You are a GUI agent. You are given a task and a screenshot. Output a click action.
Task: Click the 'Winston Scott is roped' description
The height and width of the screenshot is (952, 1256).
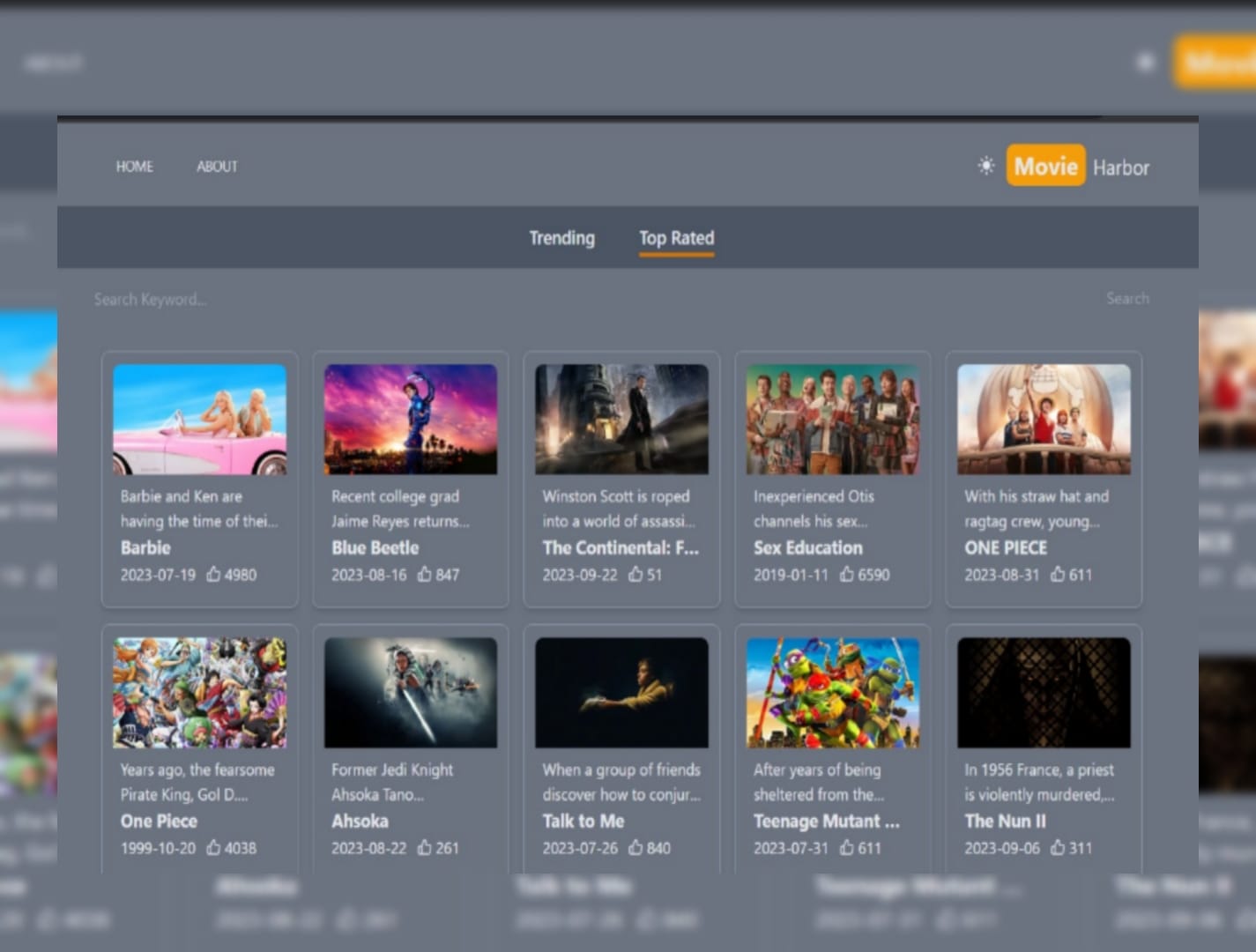pos(619,509)
